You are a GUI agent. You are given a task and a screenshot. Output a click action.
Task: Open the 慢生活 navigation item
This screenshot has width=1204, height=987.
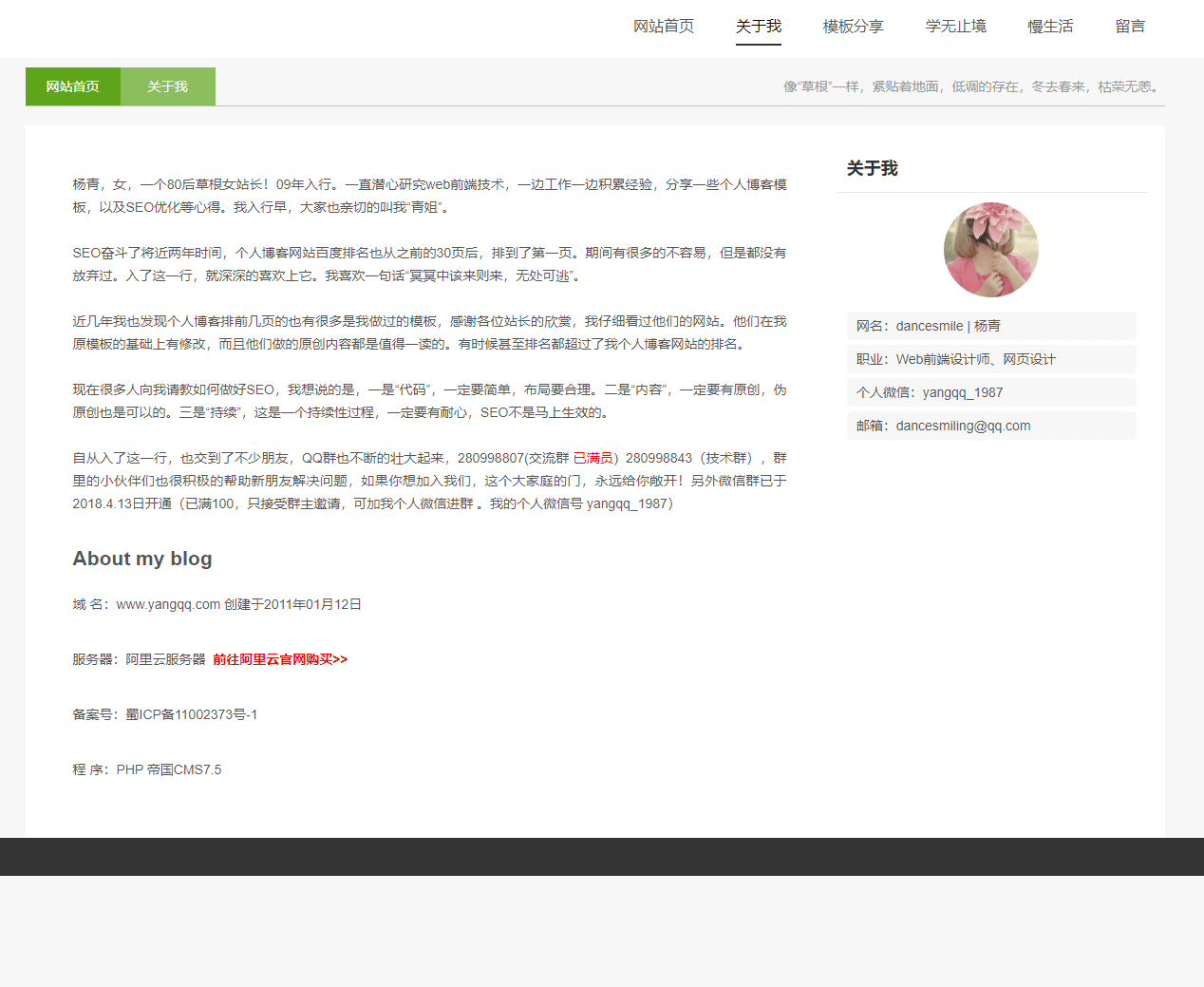[x=1049, y=26]
